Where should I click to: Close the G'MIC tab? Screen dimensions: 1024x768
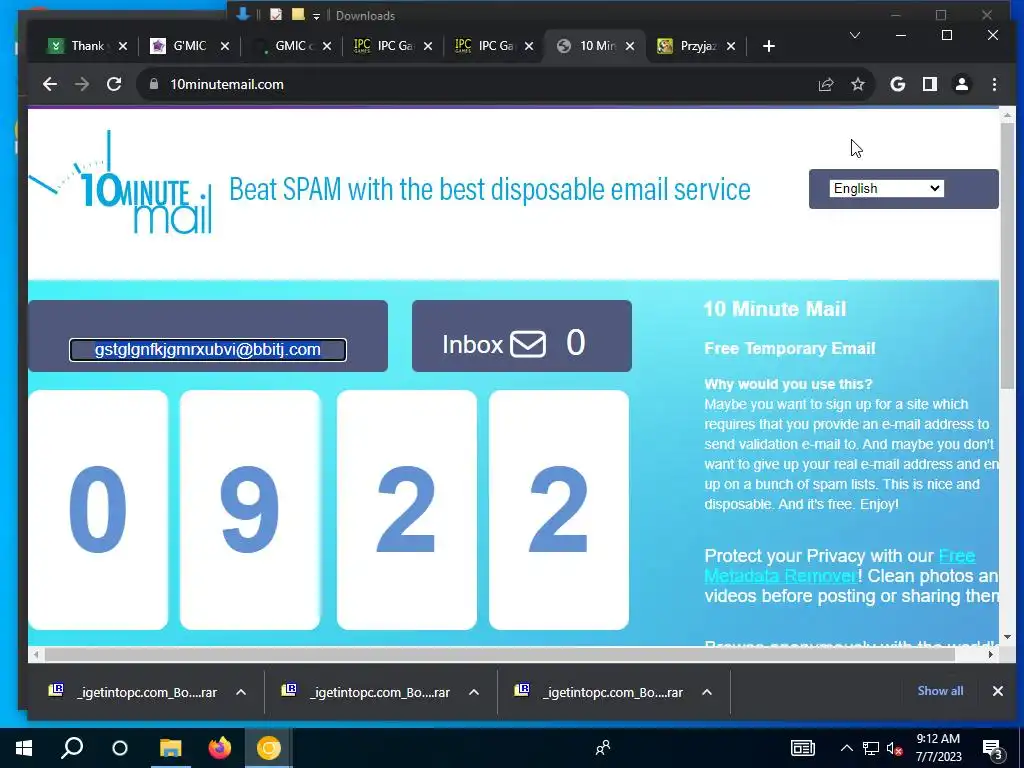[x=225, y=46]
